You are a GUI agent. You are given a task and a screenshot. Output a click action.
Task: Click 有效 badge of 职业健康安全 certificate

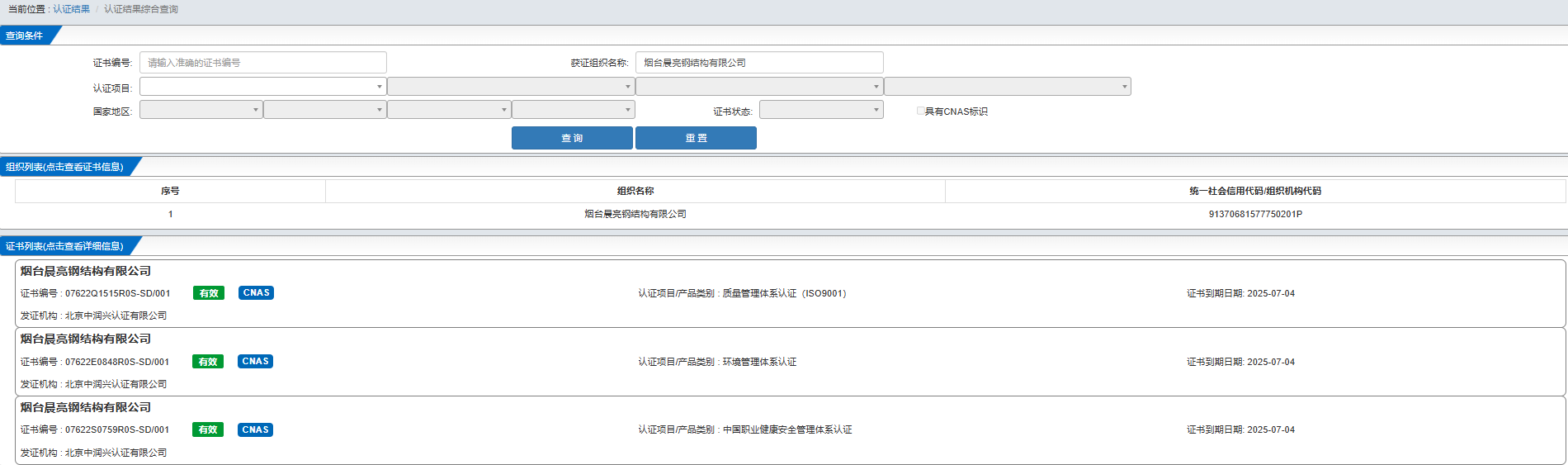point(208,429)
